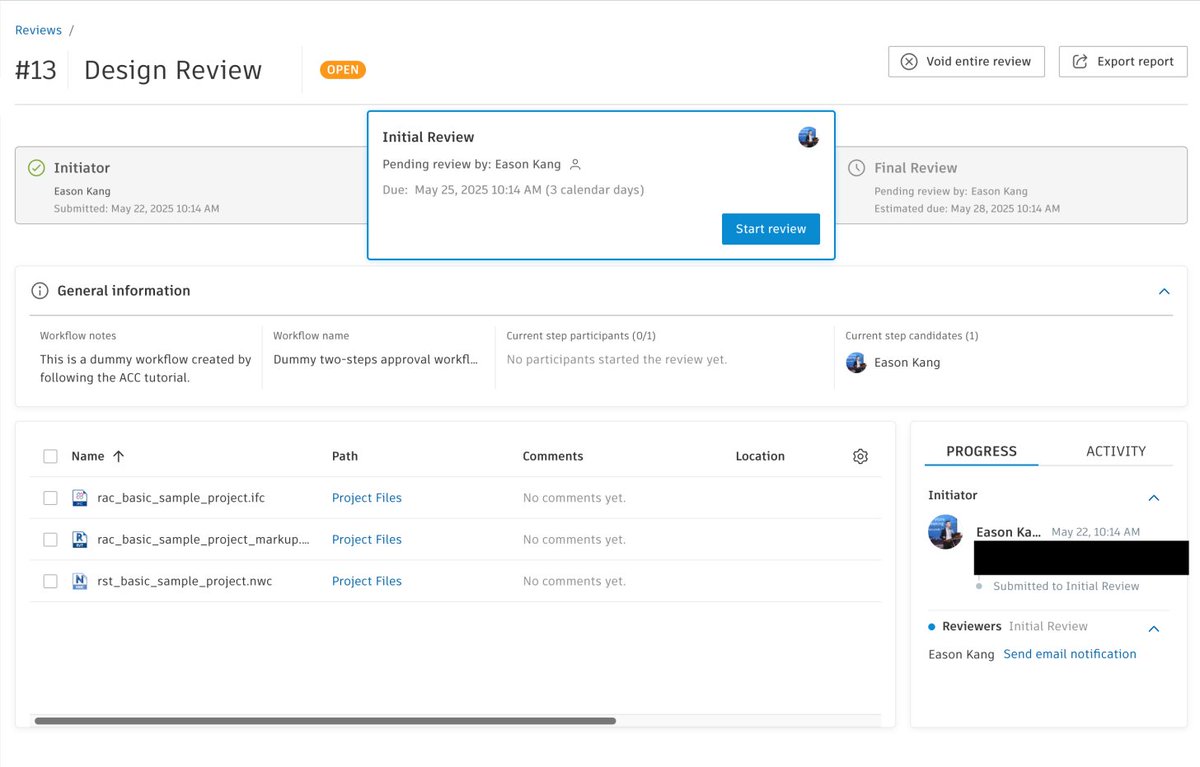The width and height of the screenshot is (1200, 767).
Task: Collapse the General information section
Action: 1163,291
